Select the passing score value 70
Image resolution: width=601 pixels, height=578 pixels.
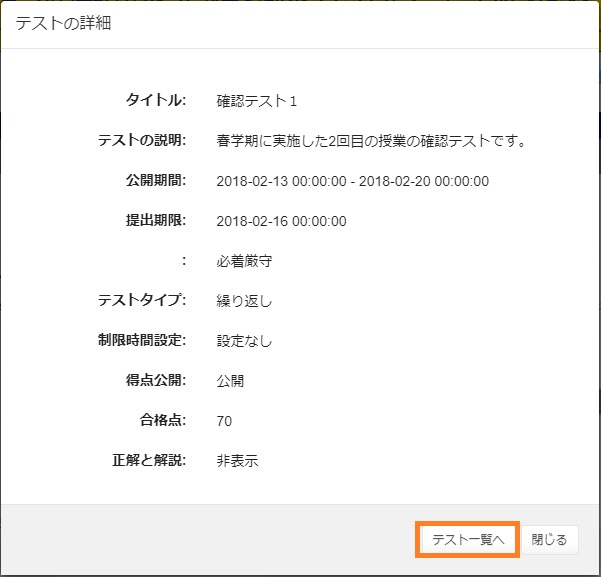(224, 421)
